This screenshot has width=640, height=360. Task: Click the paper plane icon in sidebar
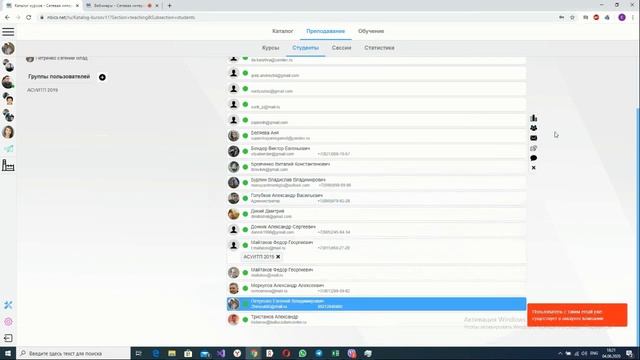[x=9, y=149]
